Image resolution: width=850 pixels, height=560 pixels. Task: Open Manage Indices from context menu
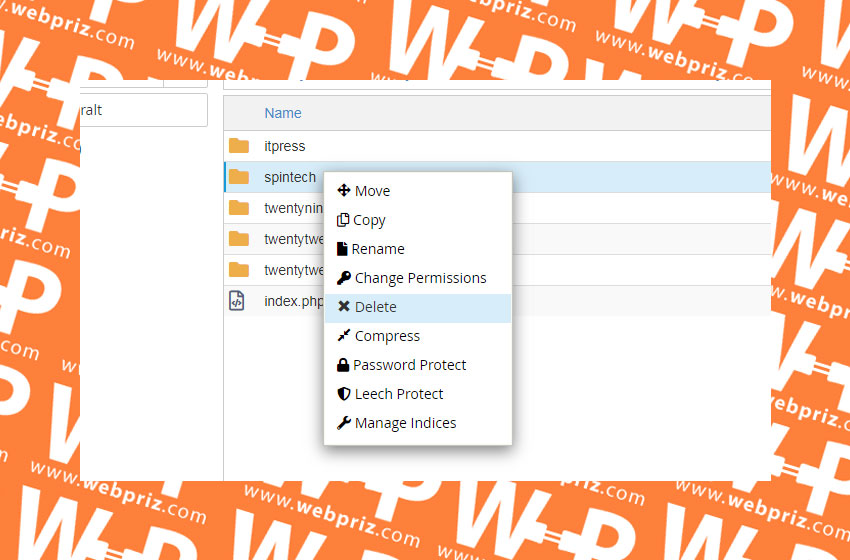click(x=417, y=423)
